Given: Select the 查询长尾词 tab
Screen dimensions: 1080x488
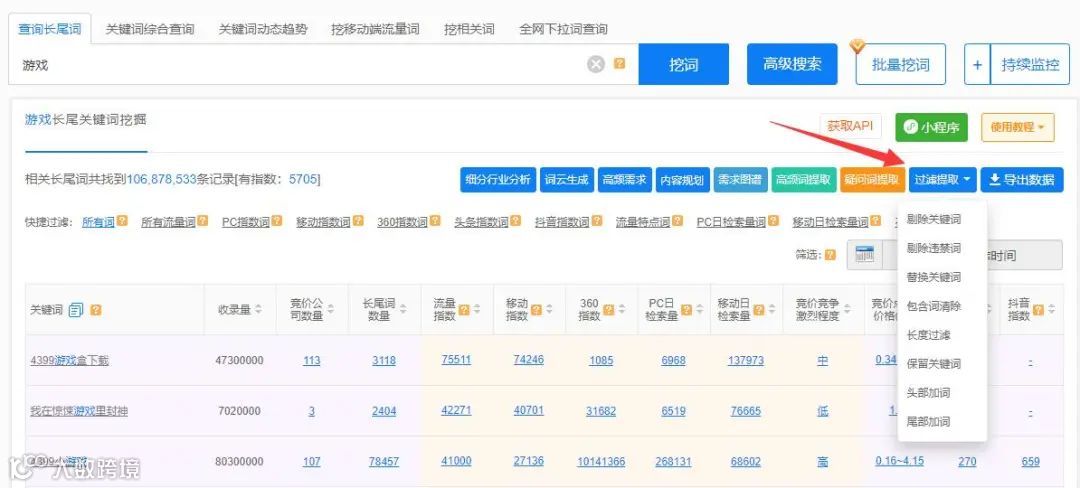Looking at the screenshot, I should 50,29.
